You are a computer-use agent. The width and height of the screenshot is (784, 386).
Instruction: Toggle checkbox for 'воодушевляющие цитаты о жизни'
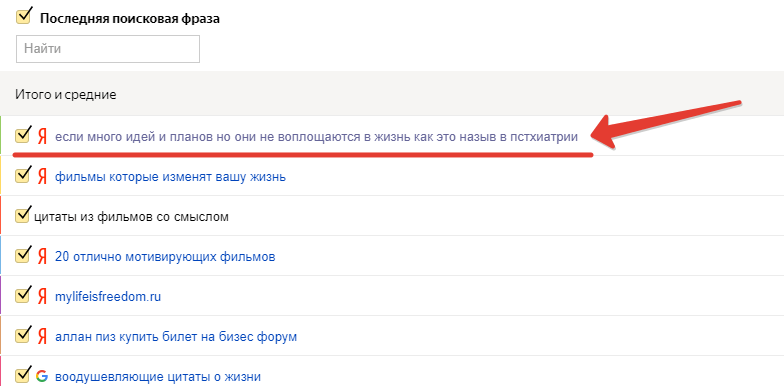point(23,374)
